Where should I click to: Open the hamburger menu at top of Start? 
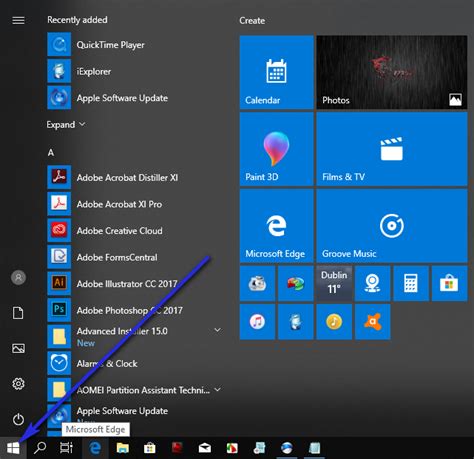pos(18,21)
